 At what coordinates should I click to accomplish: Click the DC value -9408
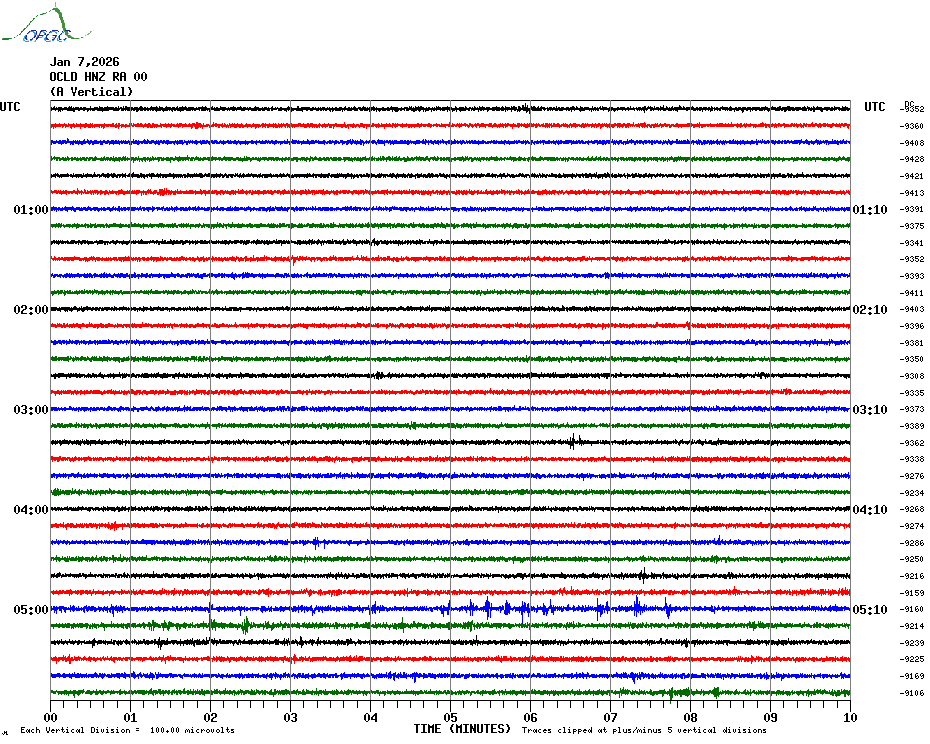click(912, 143)
